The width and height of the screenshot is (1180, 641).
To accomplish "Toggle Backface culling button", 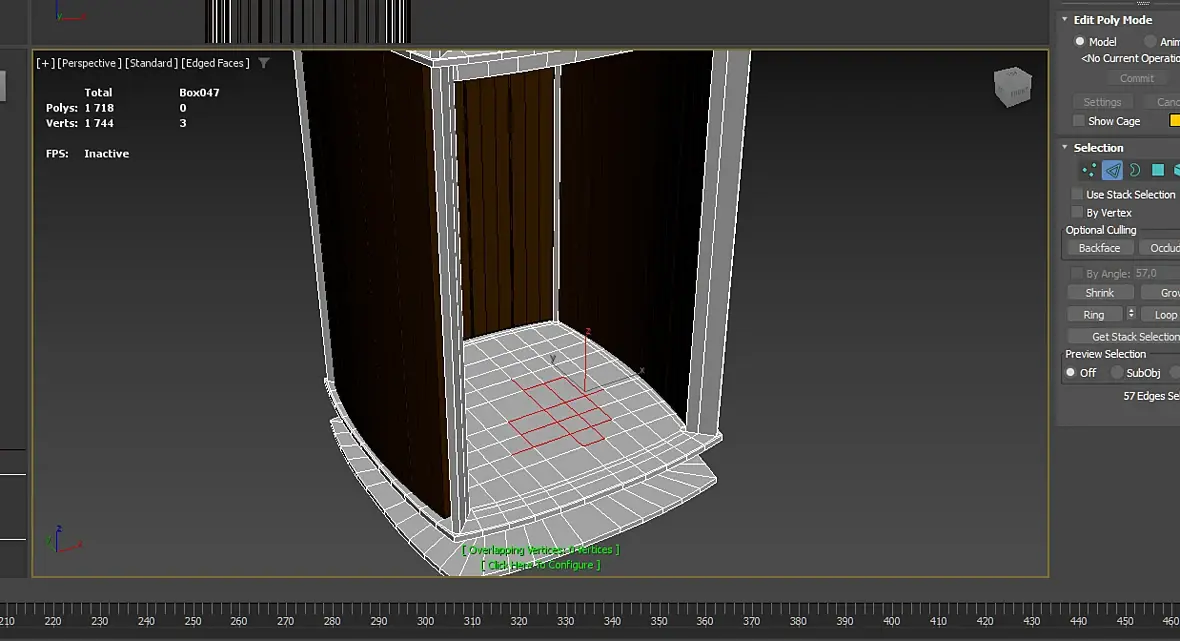I will (x=1099, y=248).
